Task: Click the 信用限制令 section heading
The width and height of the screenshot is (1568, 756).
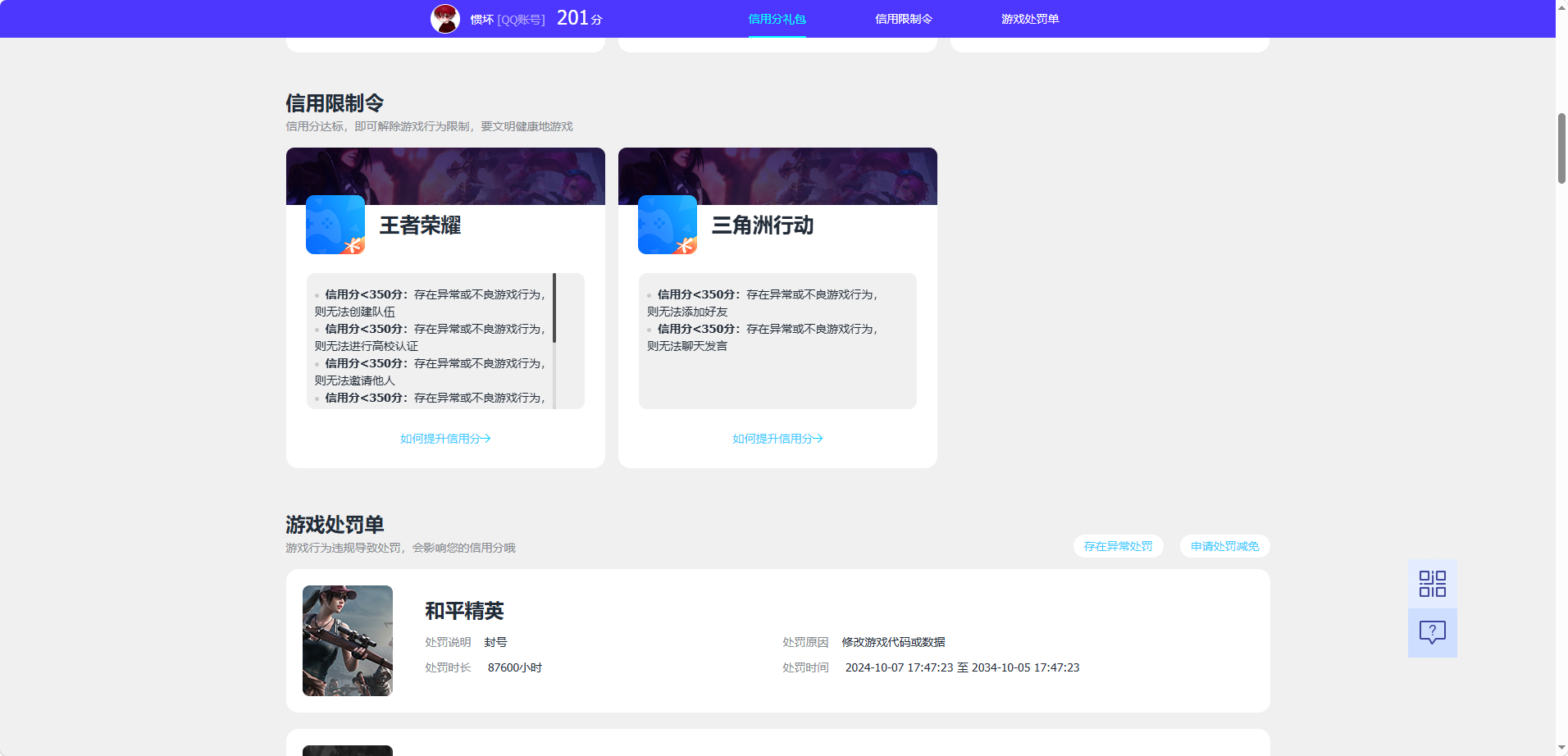Action: [335, 103]
